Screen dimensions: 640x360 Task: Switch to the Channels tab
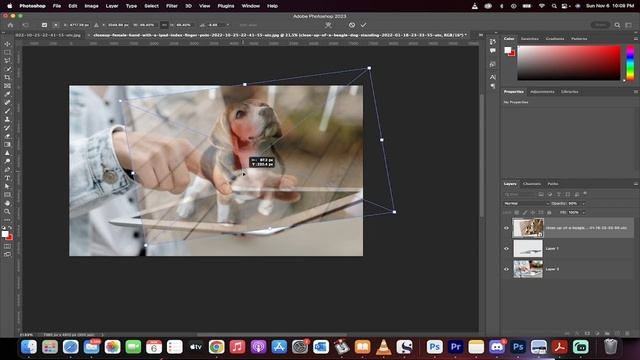[x=532, y=184]
